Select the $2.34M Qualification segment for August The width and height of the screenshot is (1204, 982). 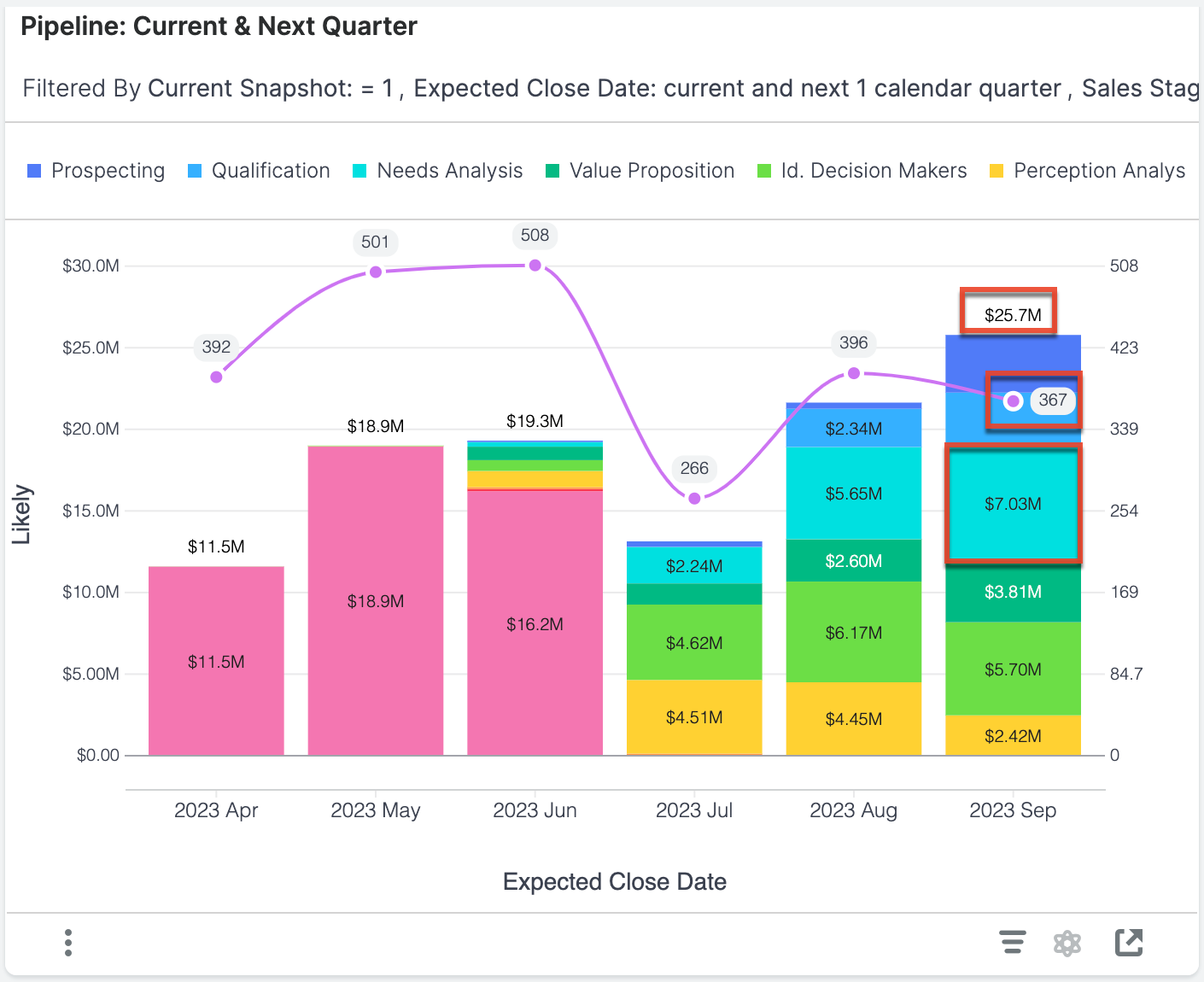[x=853, y=429]
